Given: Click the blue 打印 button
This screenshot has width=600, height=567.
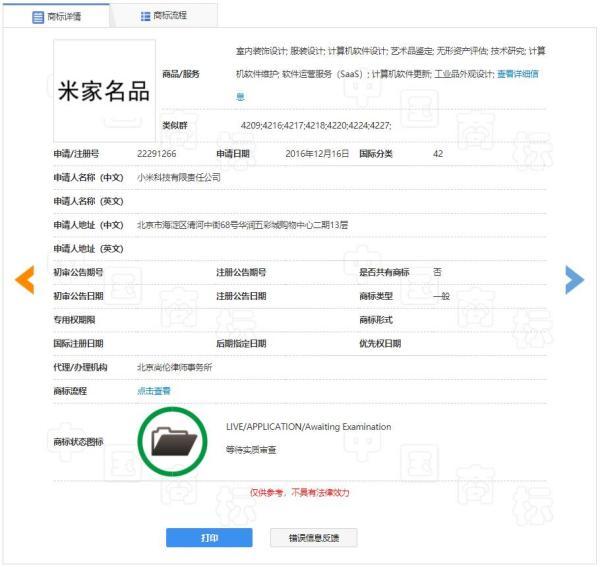Looking at the screenshot, I should (x=209, y=538).
